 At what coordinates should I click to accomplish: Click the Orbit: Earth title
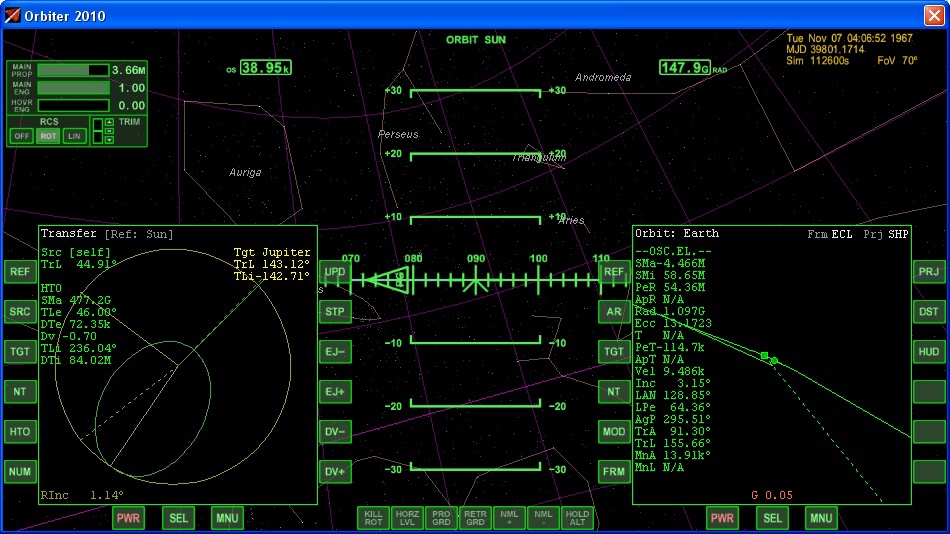(677, 233)
